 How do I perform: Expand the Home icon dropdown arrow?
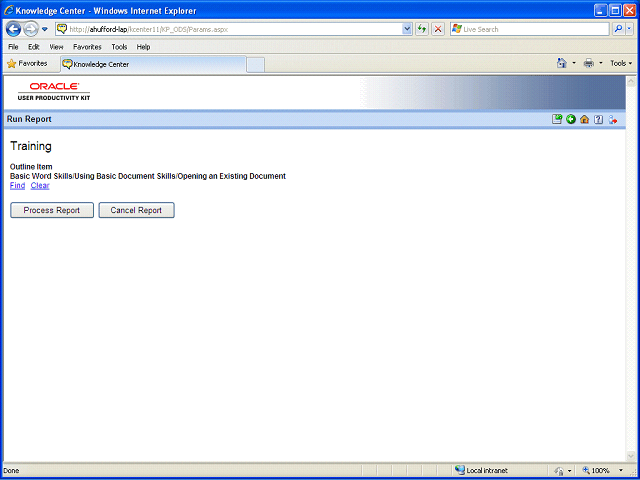573,63
